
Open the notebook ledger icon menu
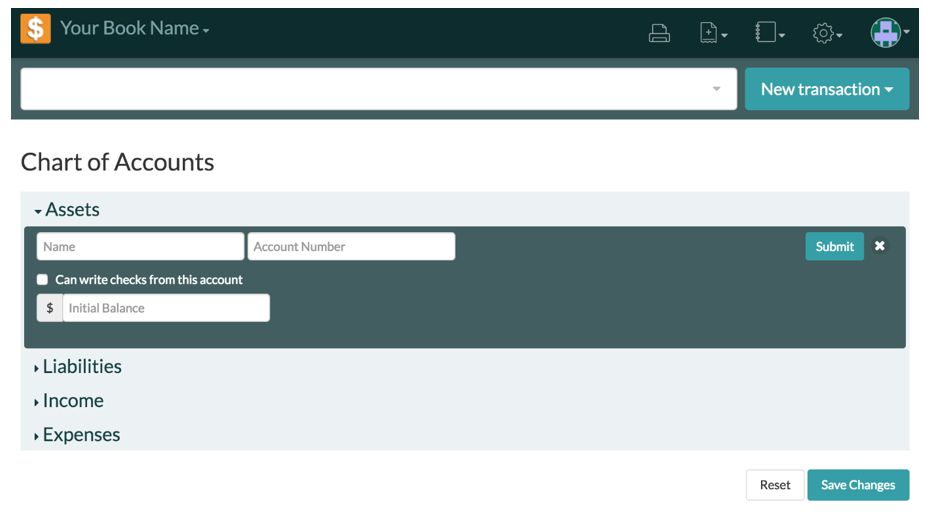(770, 32)
